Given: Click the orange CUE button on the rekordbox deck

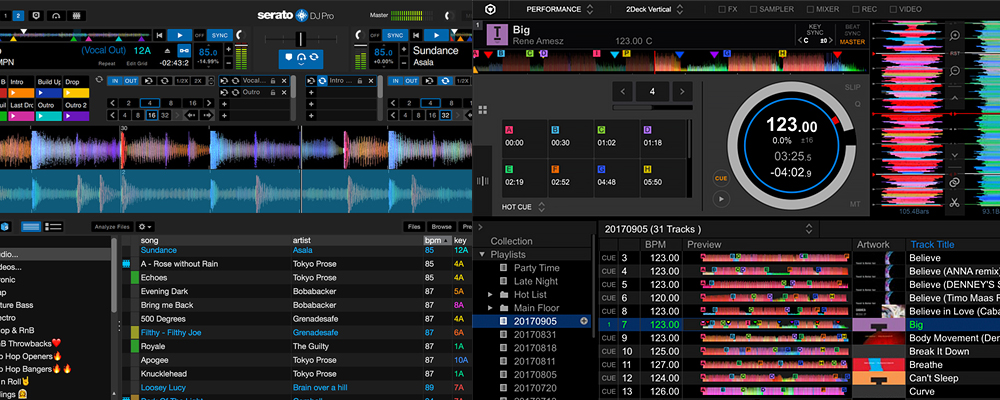Looking at the screenshot, I should tap(721, 179).
